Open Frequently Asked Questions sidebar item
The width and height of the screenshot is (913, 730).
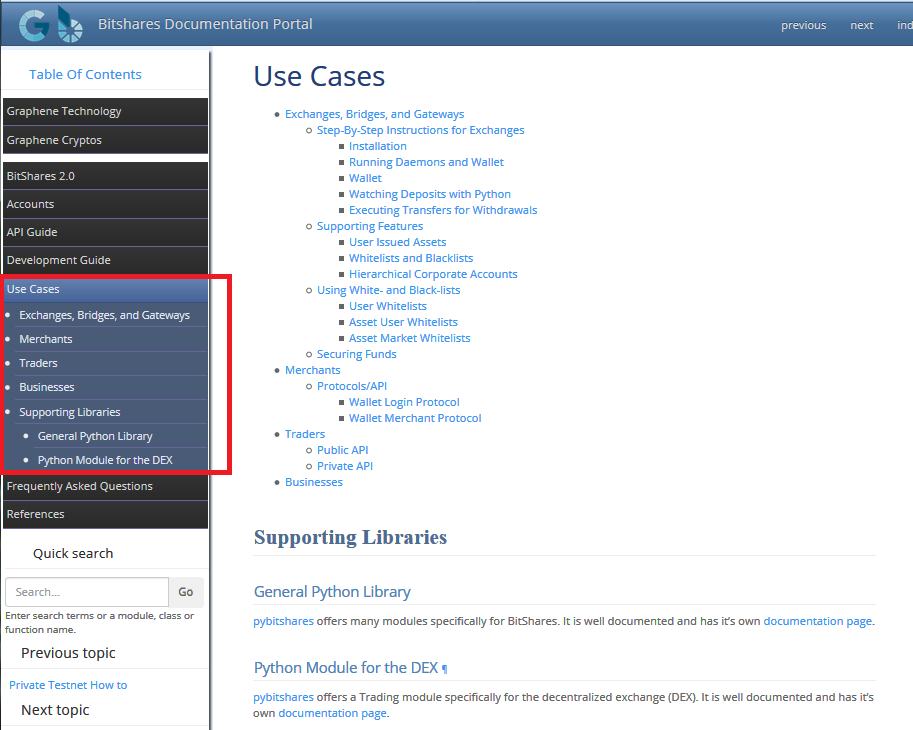pos(105,486)
